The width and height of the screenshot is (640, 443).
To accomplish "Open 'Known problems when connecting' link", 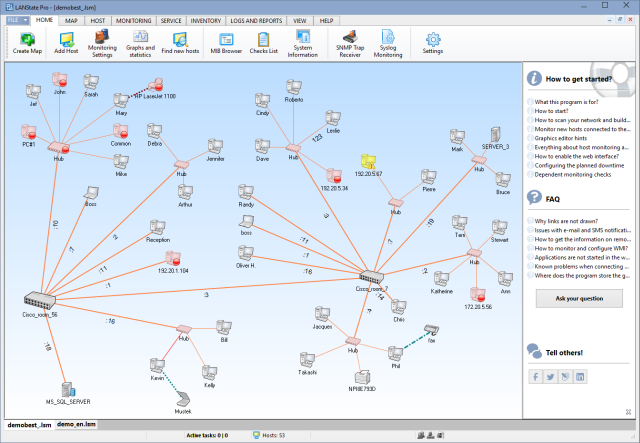I will coord(582,266).
